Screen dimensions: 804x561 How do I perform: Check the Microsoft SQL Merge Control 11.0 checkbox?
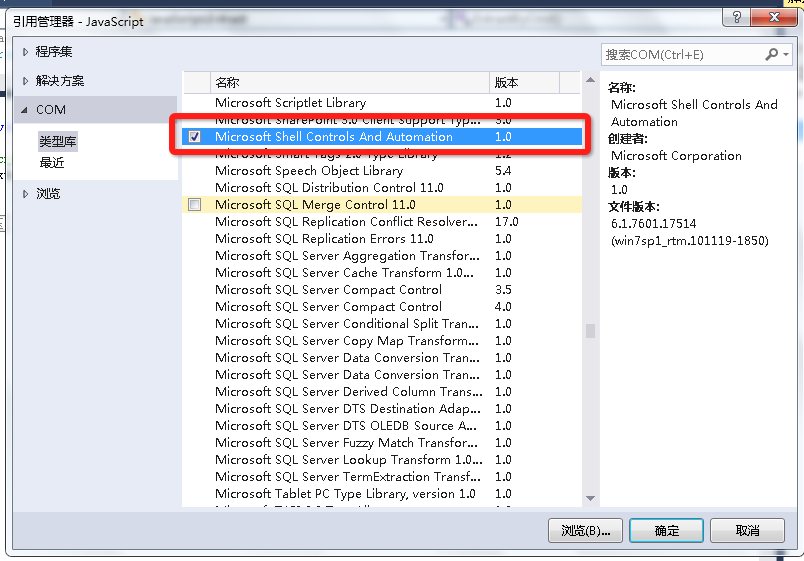click(194, 205)
